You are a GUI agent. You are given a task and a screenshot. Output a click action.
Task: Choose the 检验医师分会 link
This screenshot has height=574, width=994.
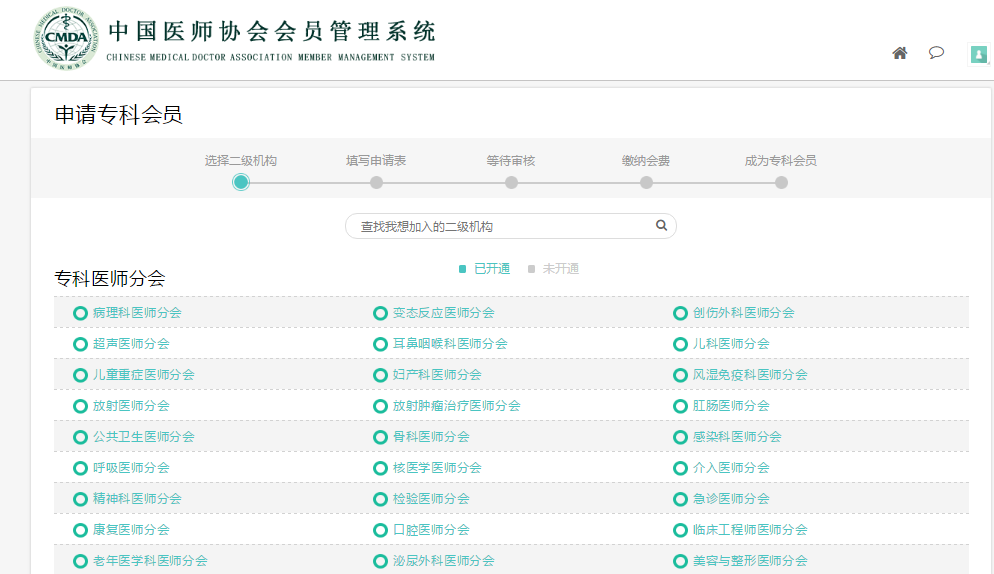[431, 499]
